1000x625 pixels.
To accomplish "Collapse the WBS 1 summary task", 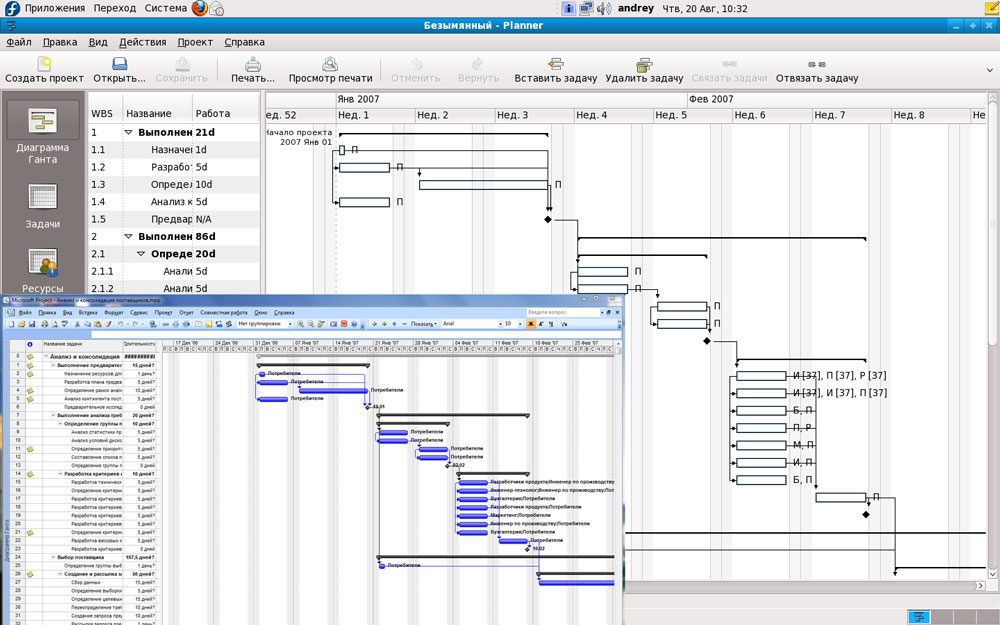I will point(128,132).
